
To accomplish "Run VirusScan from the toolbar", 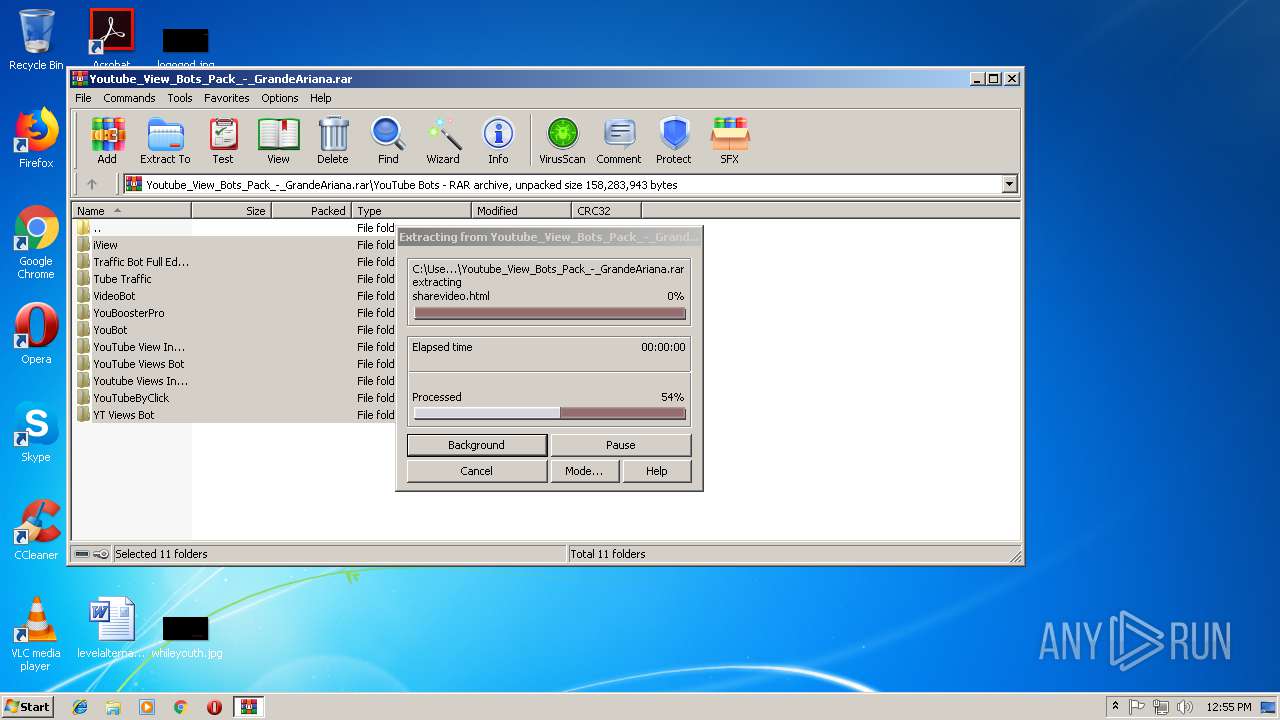I will (x=562, y=141).
